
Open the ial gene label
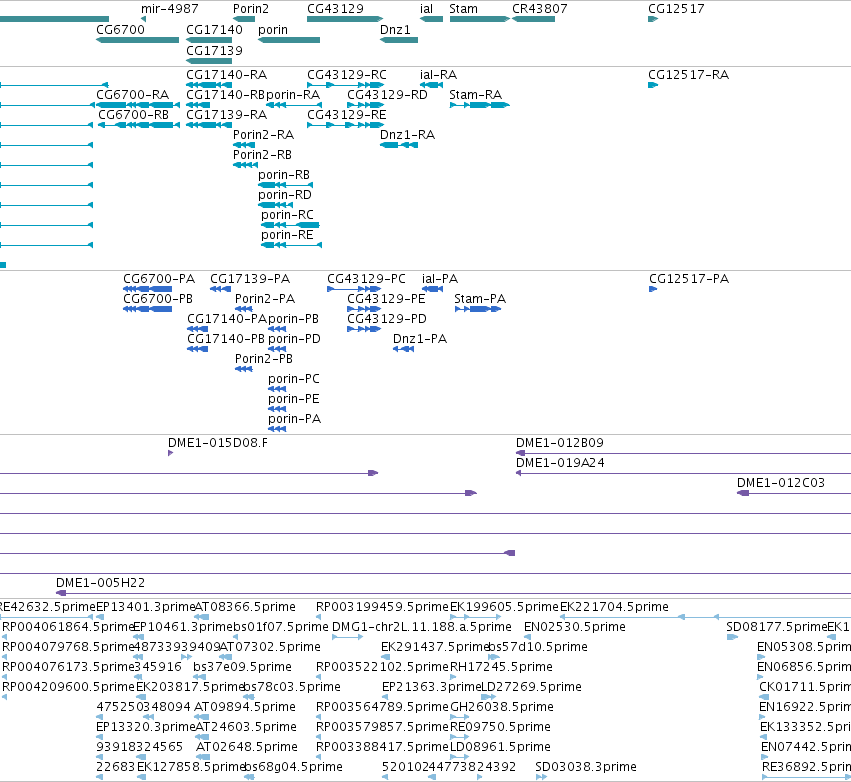coord(427,9)
